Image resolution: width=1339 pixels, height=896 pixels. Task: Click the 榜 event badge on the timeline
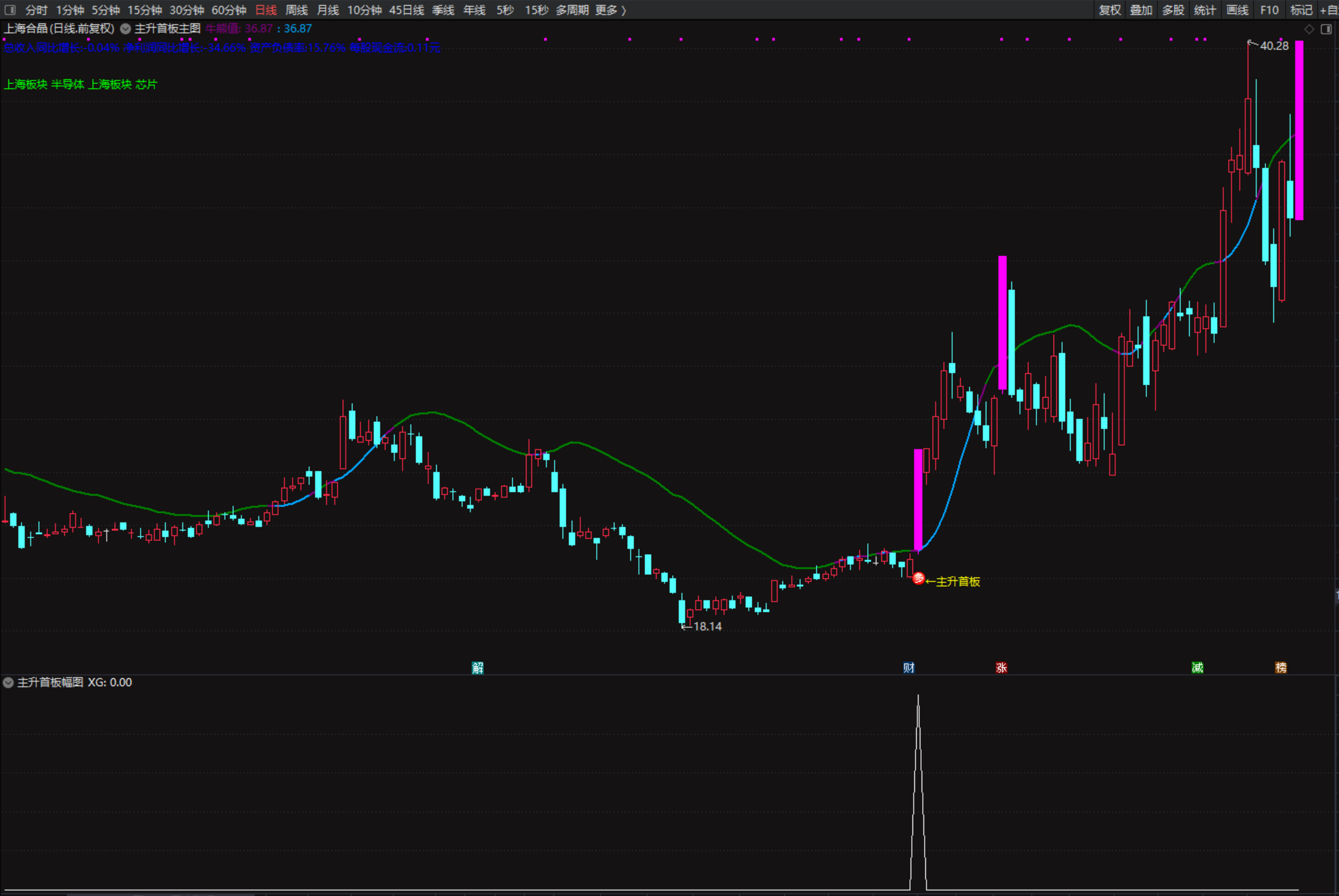coord(1281,667)
